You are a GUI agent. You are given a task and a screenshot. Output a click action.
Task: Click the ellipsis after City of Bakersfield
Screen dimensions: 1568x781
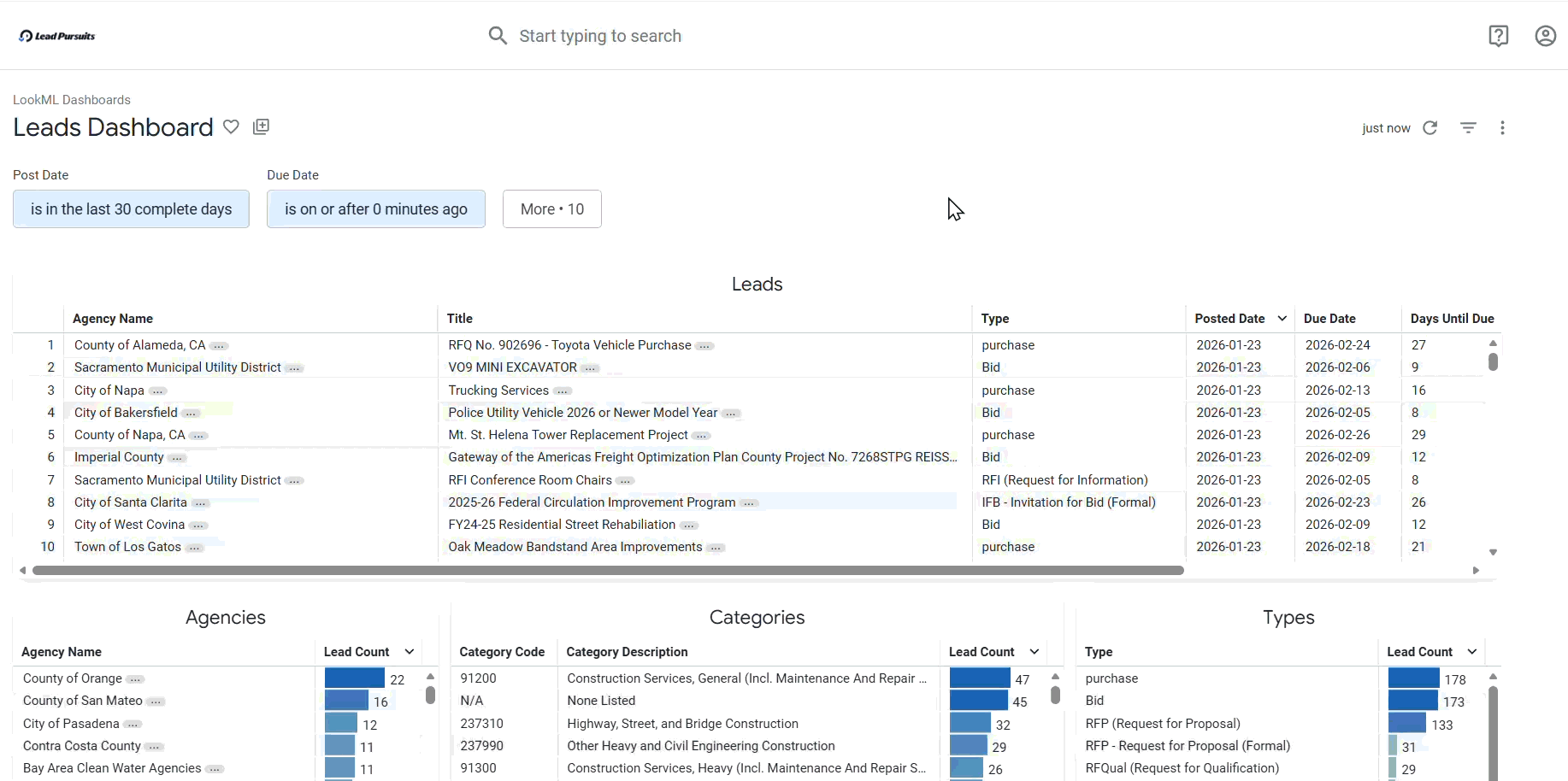[x=192, y=414]
